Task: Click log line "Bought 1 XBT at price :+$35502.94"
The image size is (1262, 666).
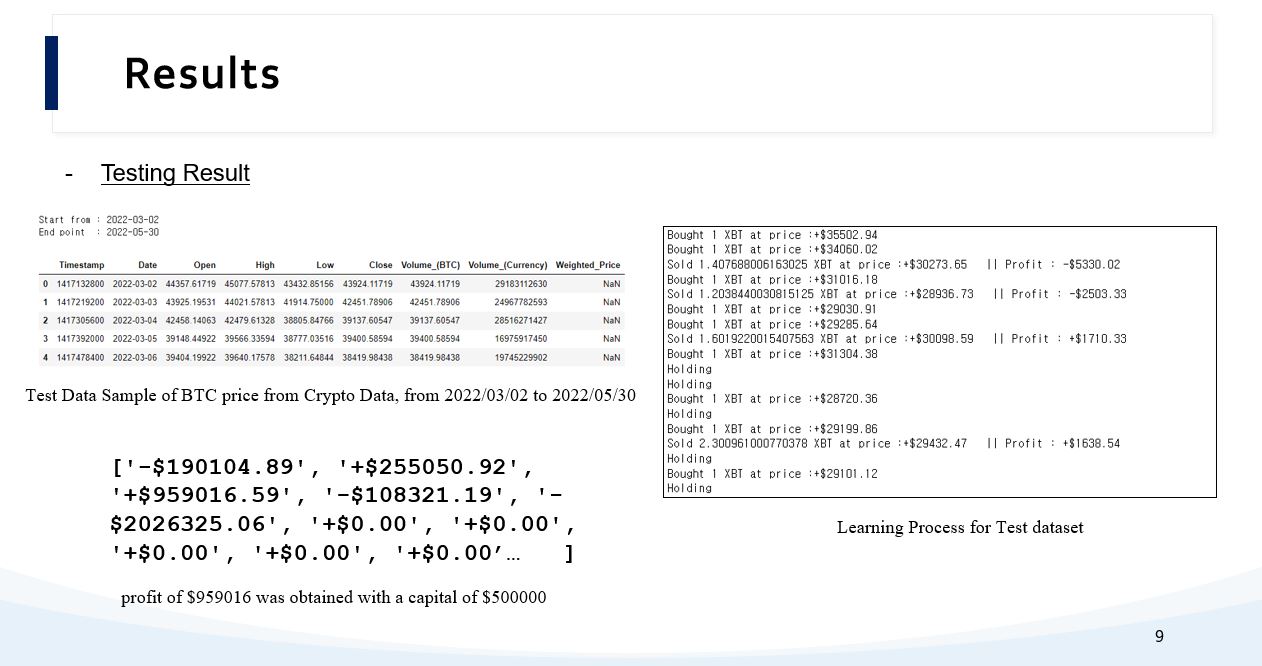Action: click(x=773, y=235)
